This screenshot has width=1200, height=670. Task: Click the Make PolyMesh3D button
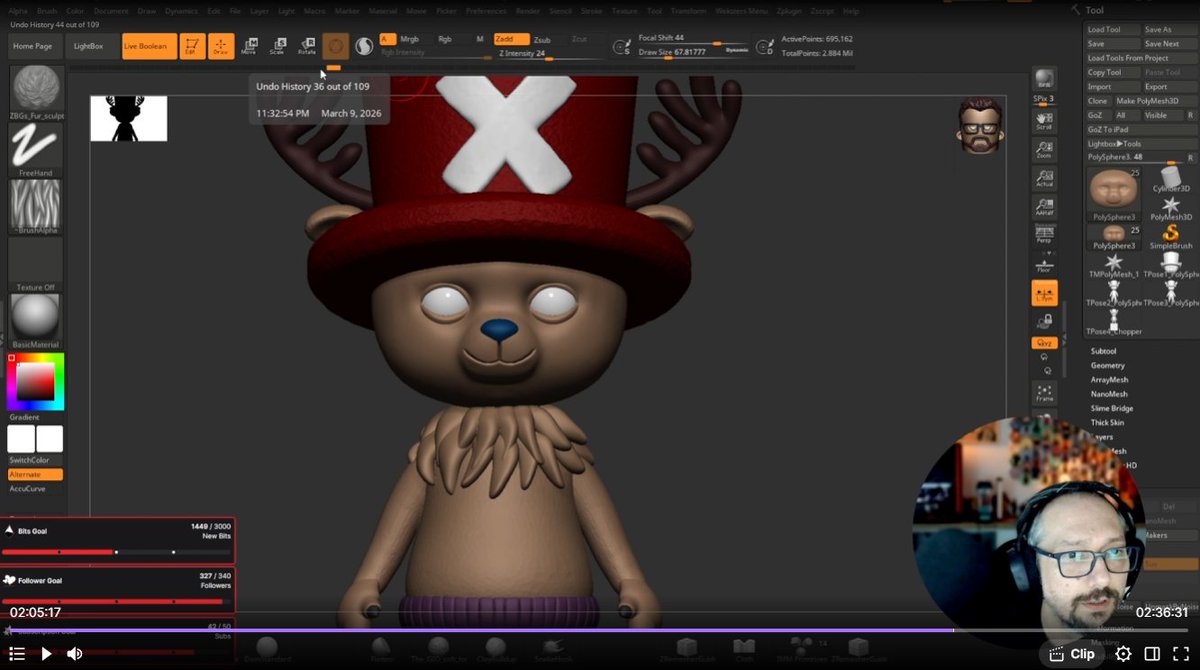(1148, 100)
